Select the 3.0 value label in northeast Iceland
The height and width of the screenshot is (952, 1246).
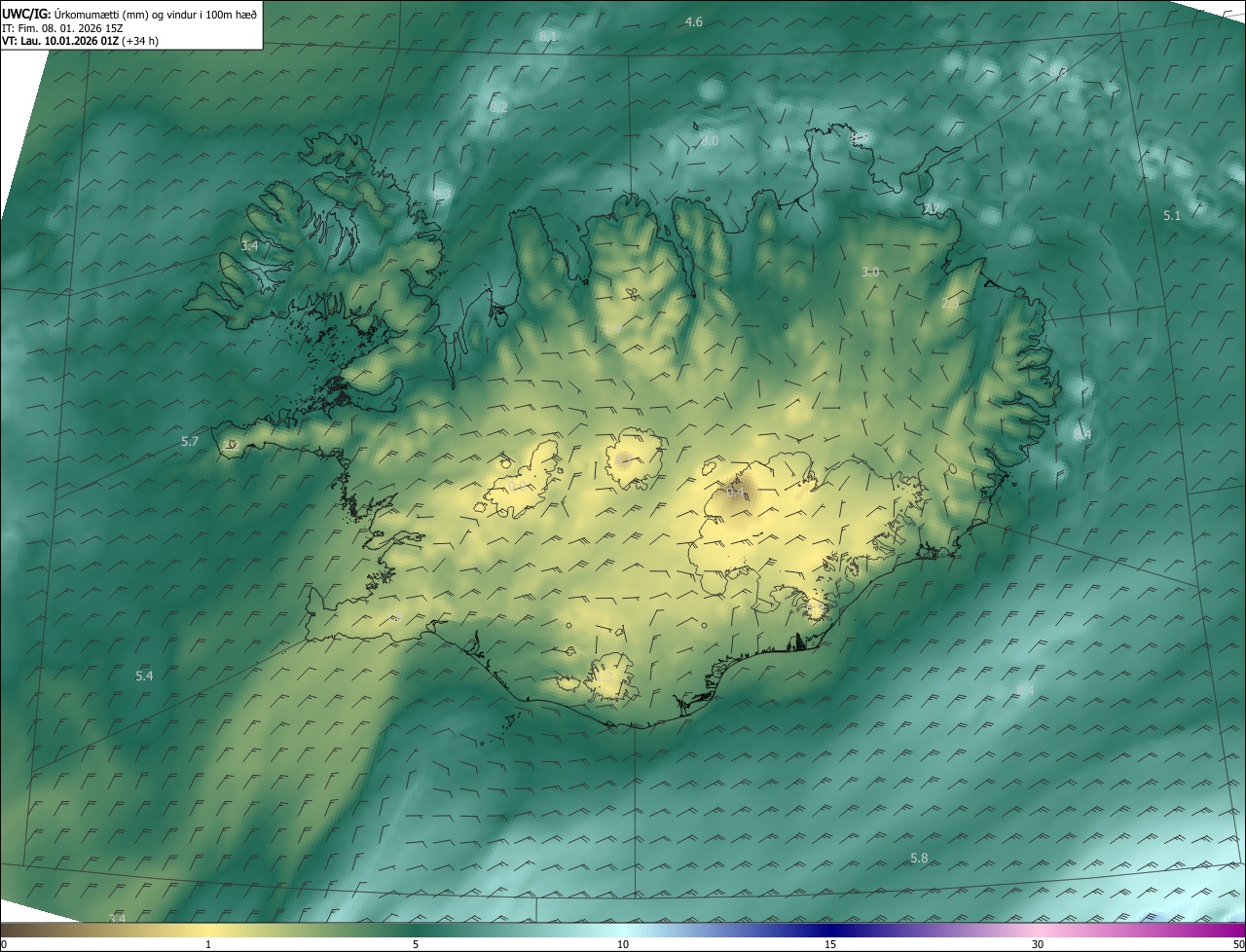click(x=870, y=273)
